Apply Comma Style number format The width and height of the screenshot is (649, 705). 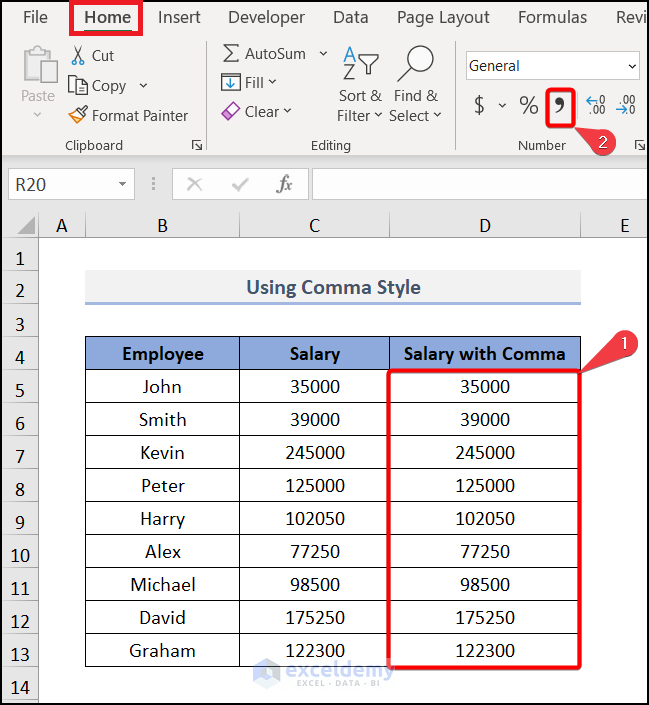(x=560, y=106)
